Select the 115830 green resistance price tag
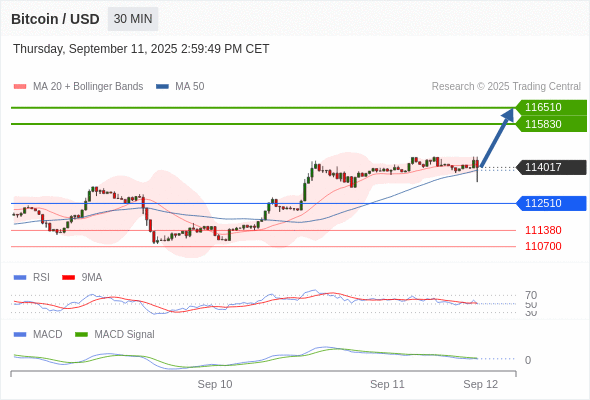Screen dimensions: 590x400 coord(551,124)
